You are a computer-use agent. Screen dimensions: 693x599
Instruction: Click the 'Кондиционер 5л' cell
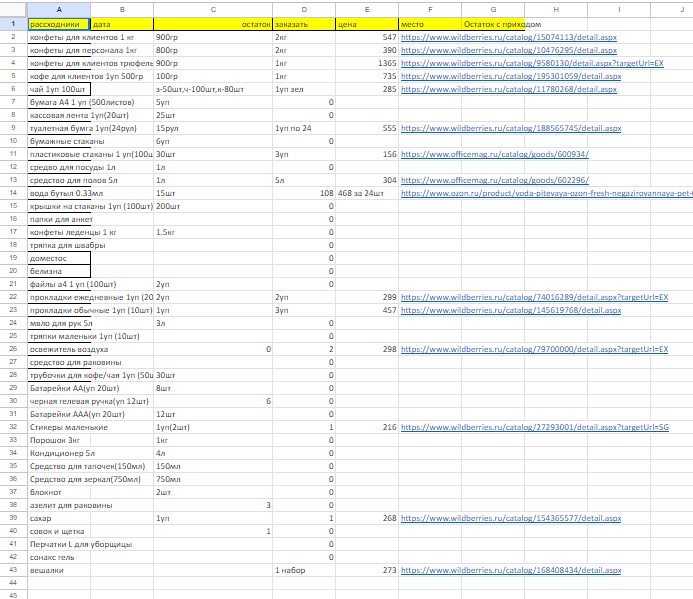click(59, 453)
